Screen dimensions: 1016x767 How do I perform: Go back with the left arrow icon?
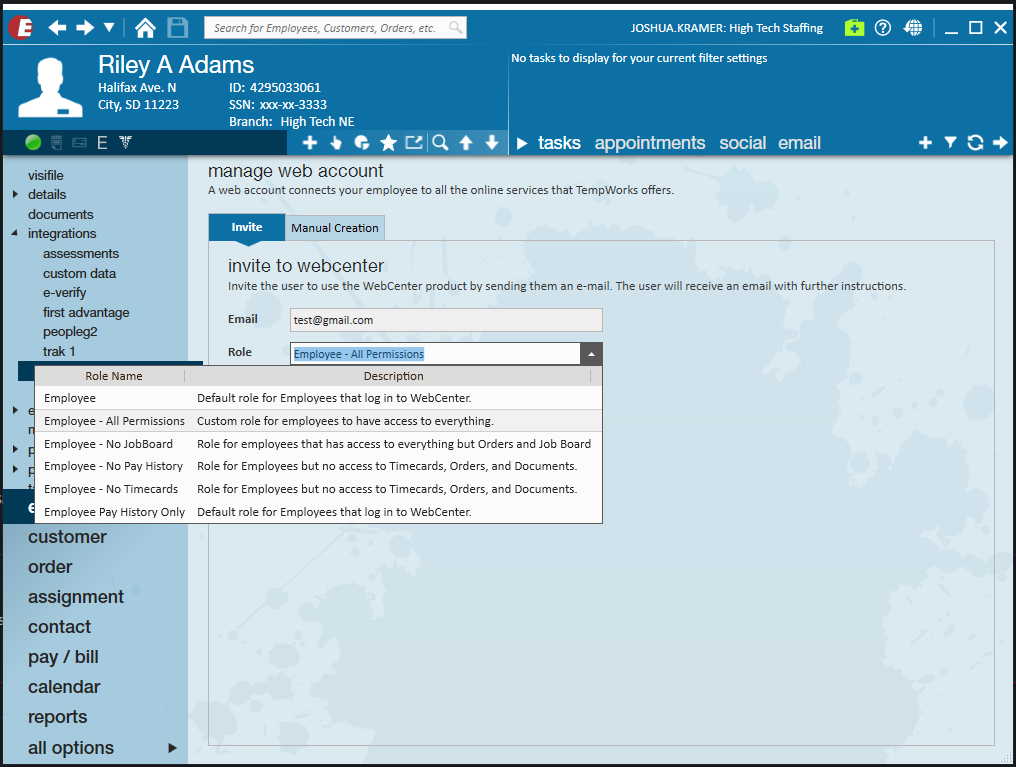[x=57, y=27]
